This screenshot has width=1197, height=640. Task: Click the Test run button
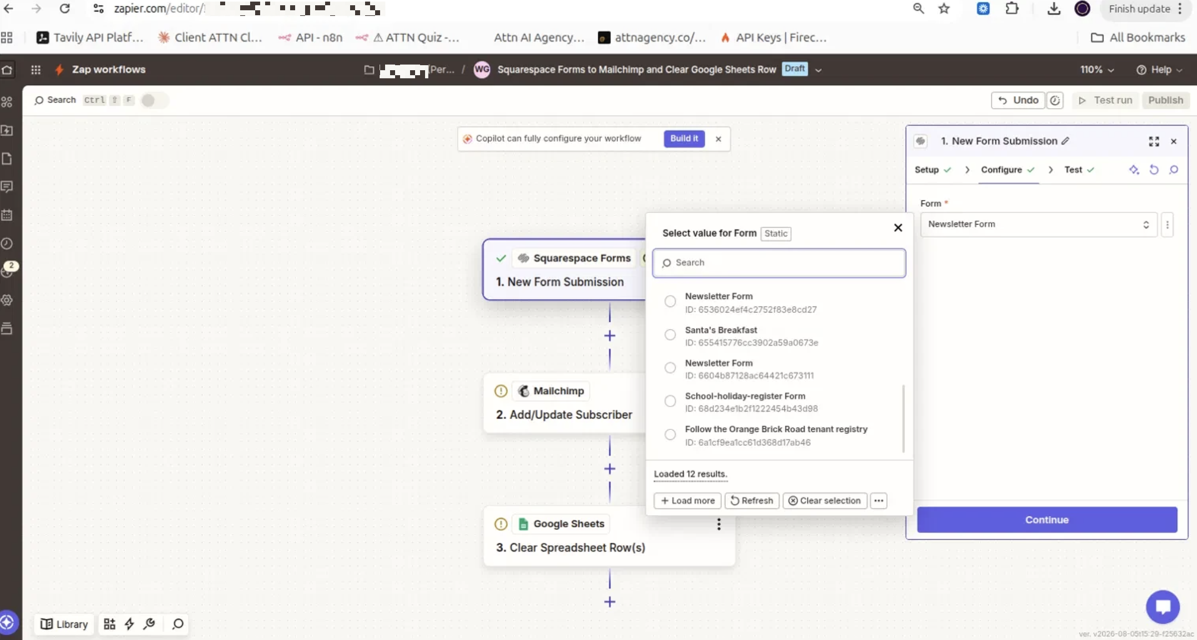point(1105,100)
